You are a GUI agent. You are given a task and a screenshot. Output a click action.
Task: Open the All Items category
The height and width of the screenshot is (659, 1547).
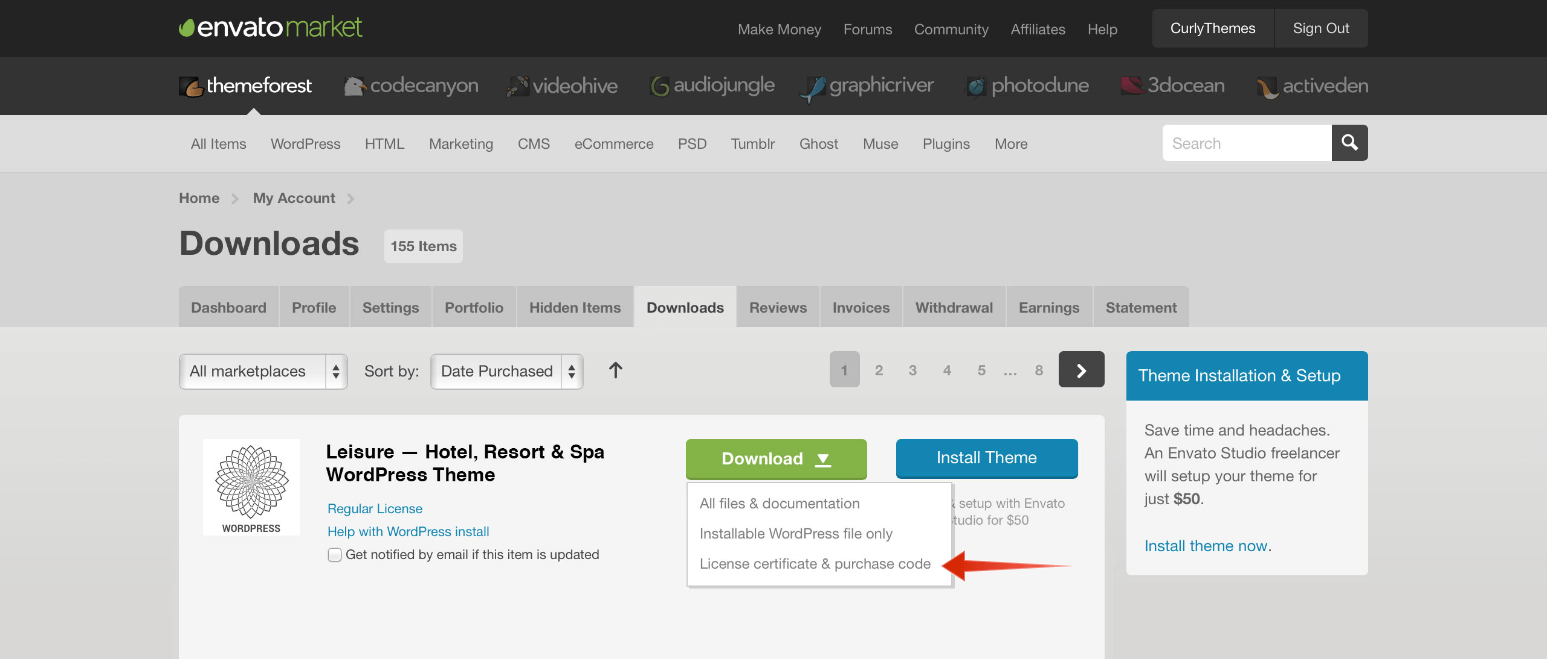218,144
